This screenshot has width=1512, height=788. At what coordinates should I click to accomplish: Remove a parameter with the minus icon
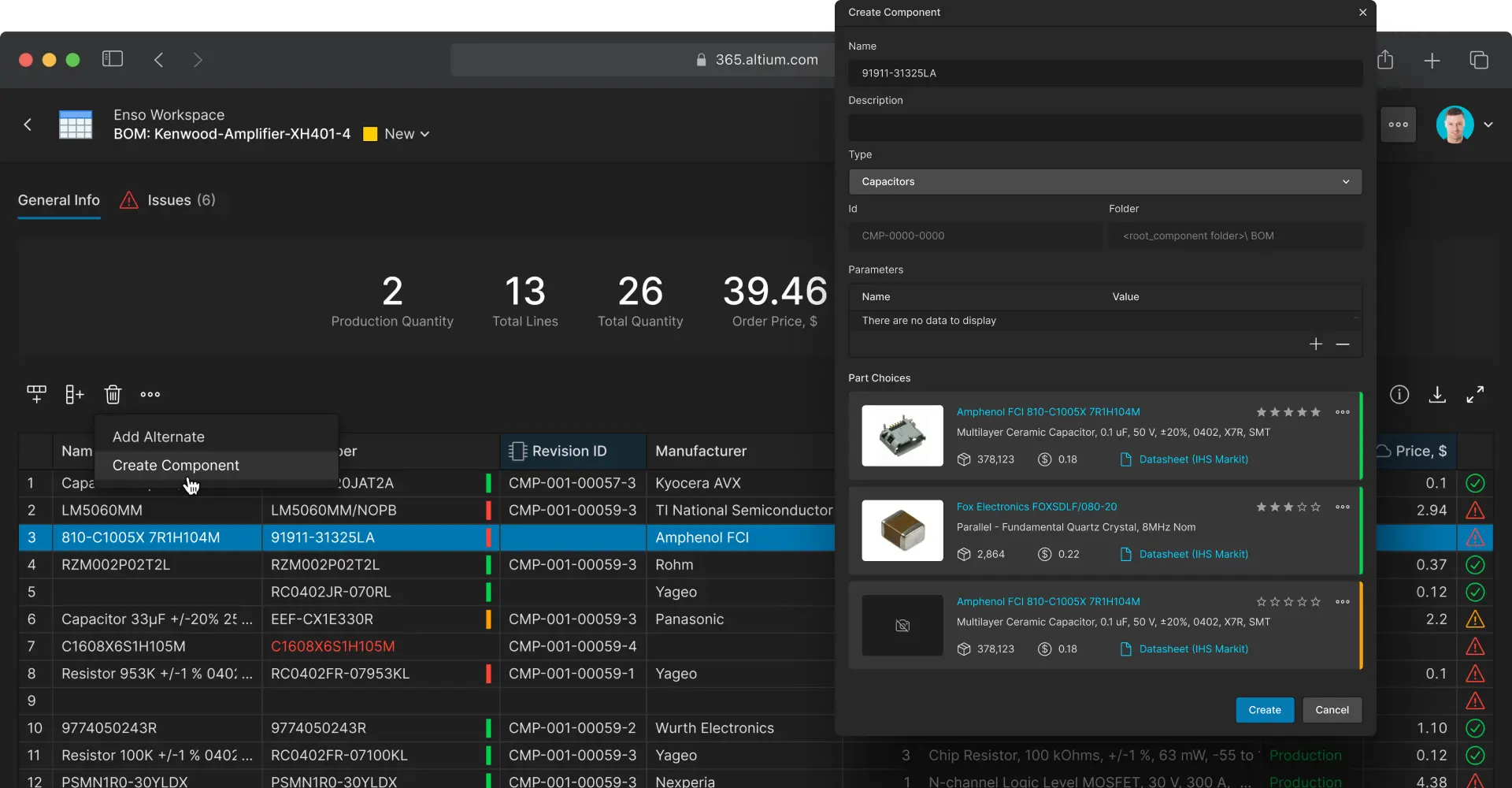coord(1343,344)
